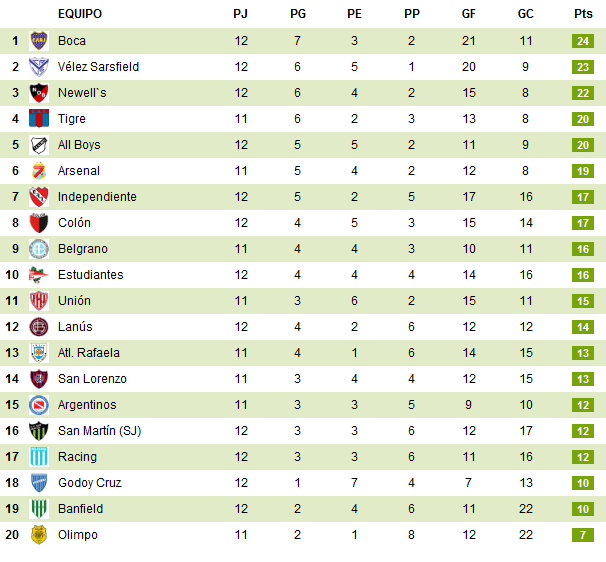606x562 pixels.
Task: Click the Olimpo team crest icon
Action: [x=40, y=535]
